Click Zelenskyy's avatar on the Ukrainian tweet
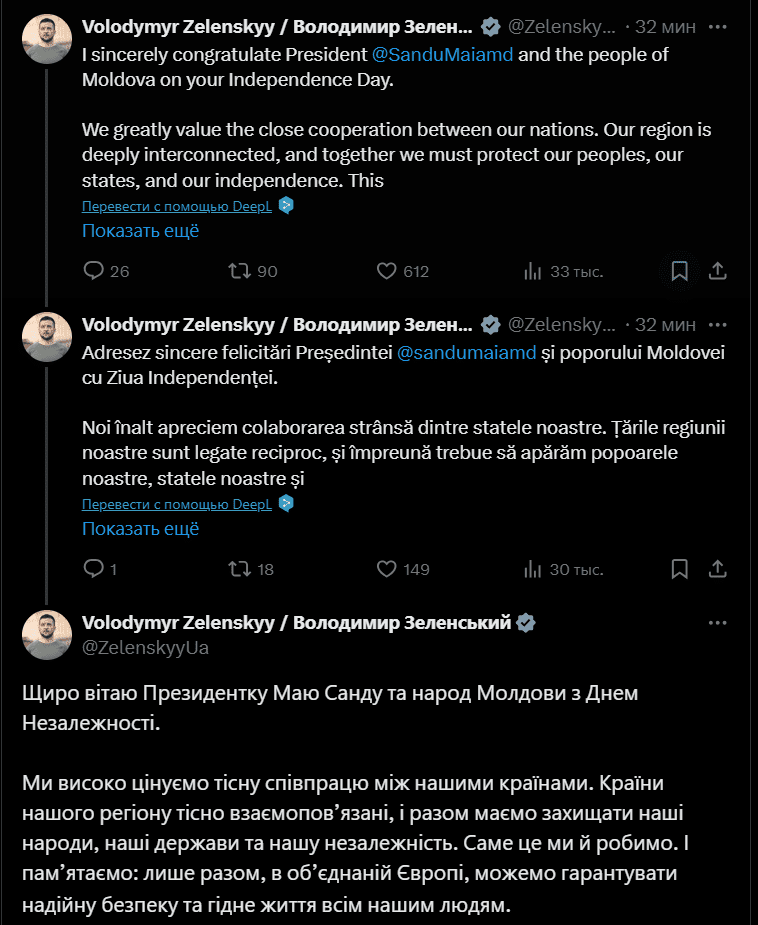The height and width of the screenshot is (925, 758). point(47,634)
